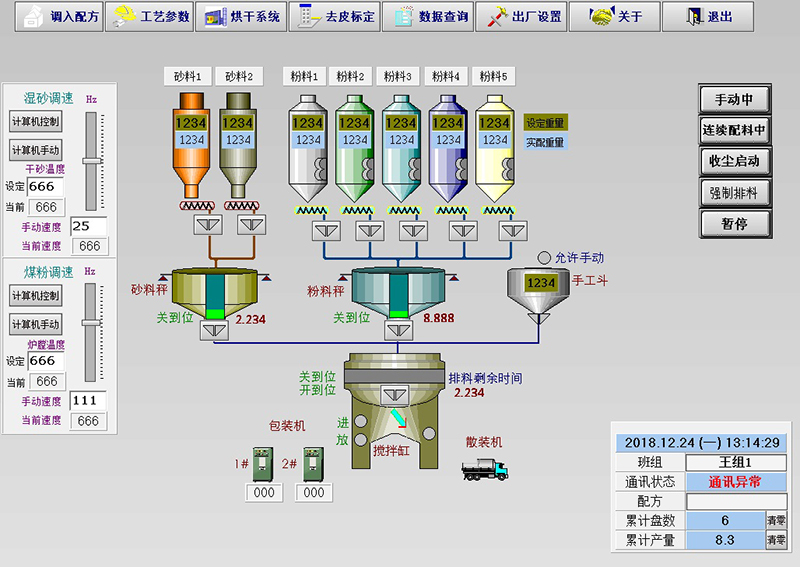The width and height of the screenshot is (800, 567).
Task: Click the valve under the 砂料2 silo
Action: (x=249, y=227)
